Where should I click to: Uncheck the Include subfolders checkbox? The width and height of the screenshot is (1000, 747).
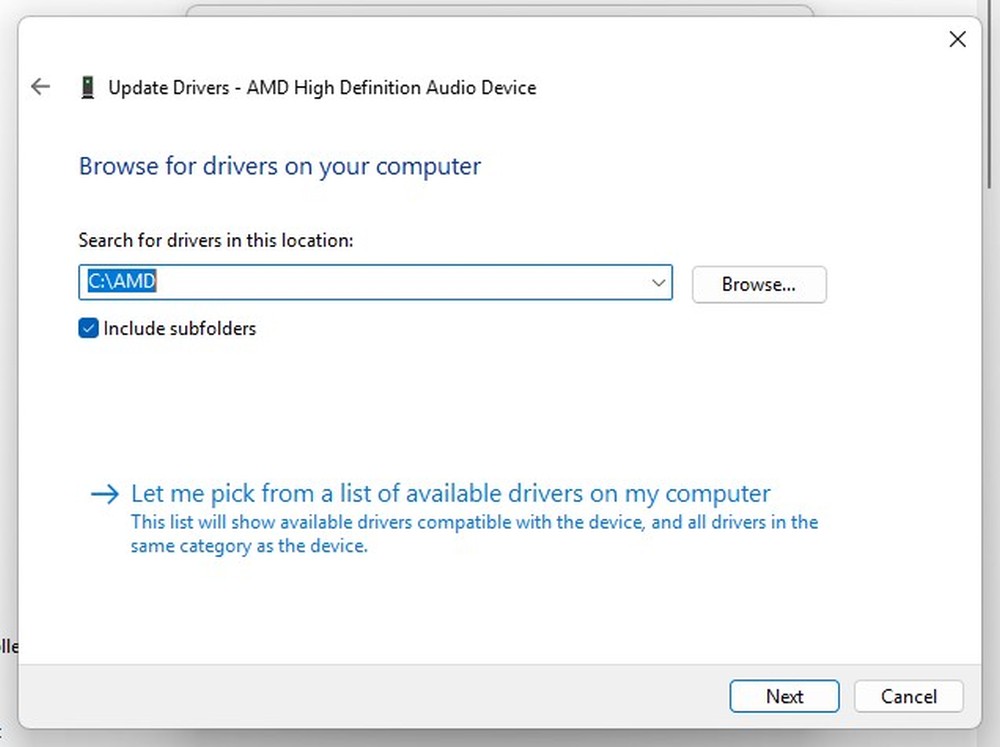pos(88,328)
